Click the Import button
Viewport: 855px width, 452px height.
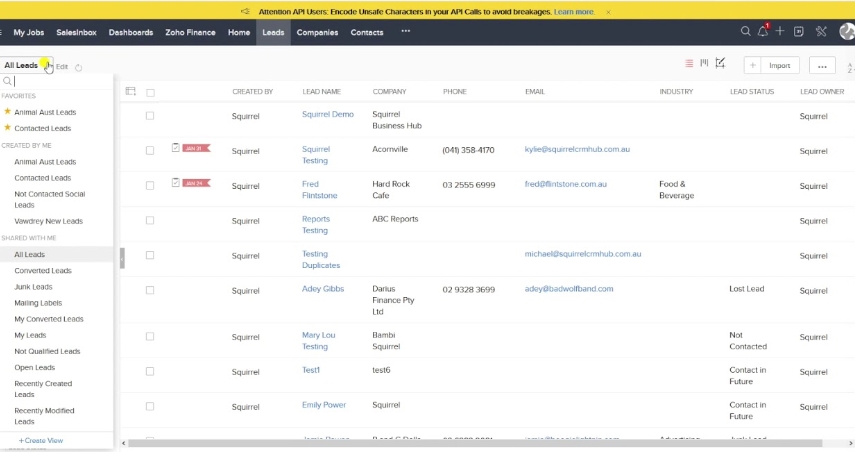coord(780,65)
